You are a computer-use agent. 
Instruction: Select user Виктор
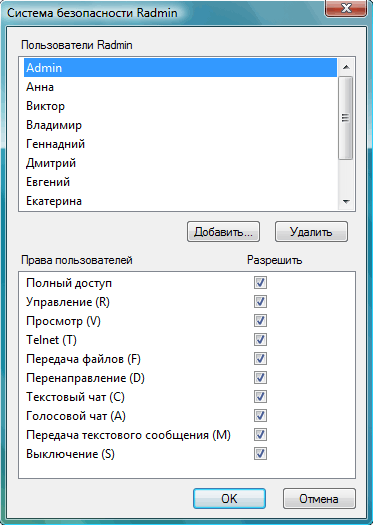pyautogui.click(x=180, y=106)
